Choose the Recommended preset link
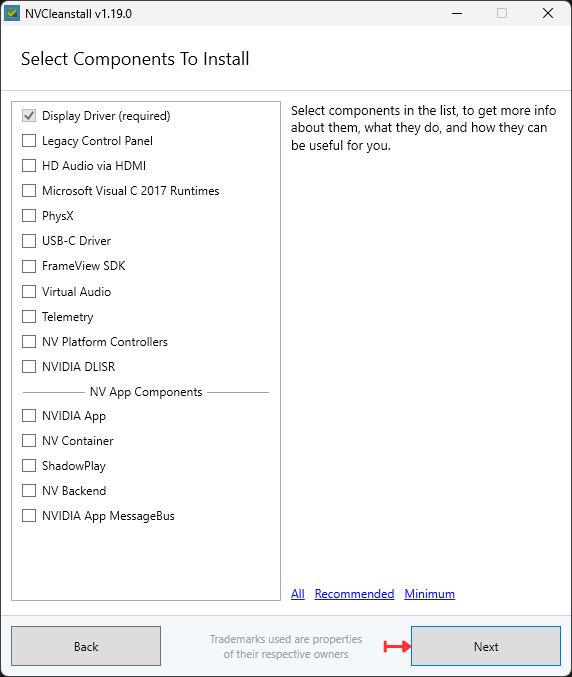The image size is (572, 677). point(354,594)
